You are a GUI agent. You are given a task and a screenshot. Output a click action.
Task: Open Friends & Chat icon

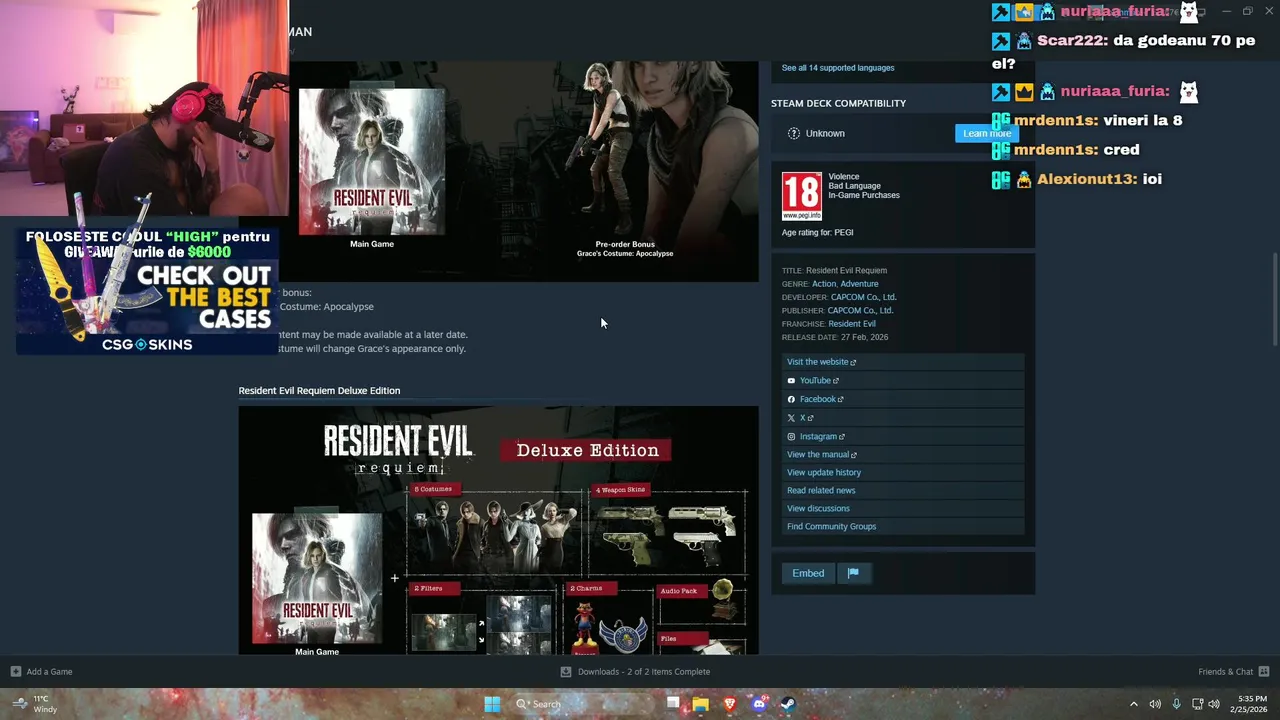click(1264, 672)
